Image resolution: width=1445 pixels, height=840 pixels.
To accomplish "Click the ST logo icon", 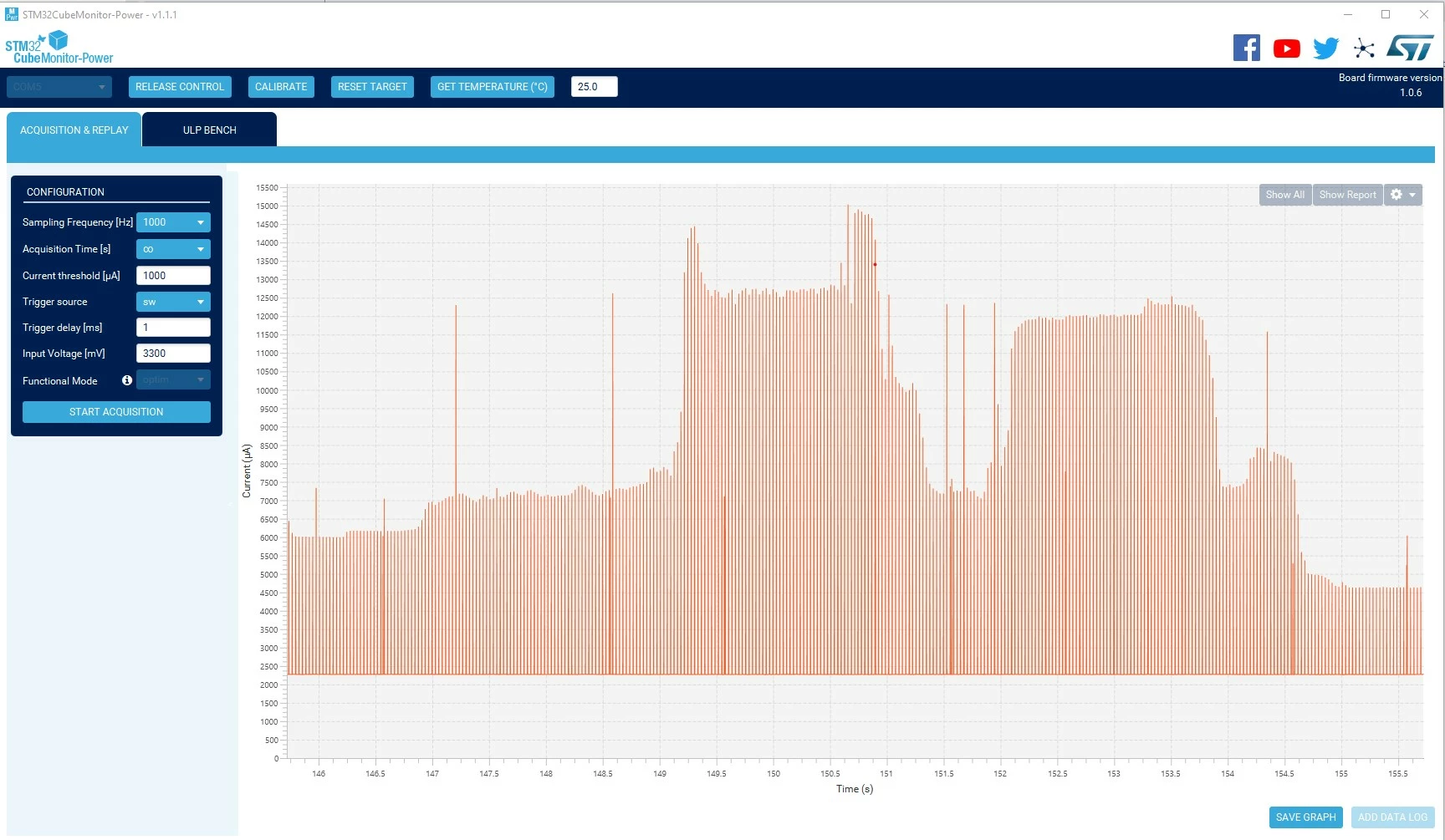I will click(x=1411, y=48).
